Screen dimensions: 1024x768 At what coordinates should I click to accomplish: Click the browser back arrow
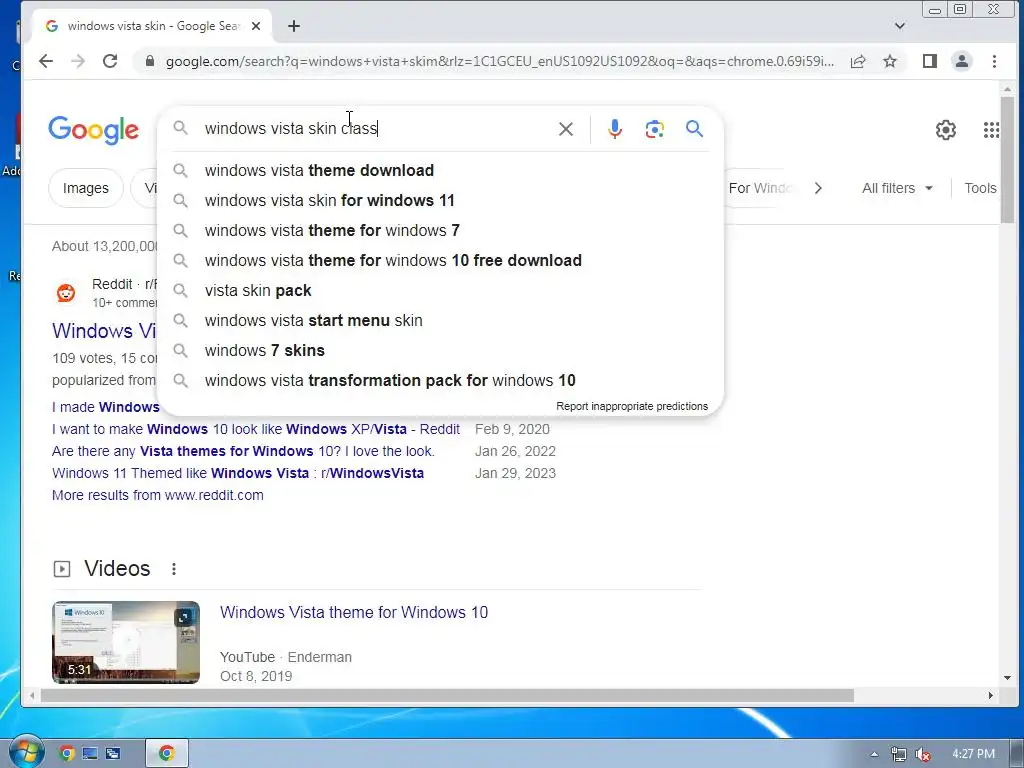coord(46,61)
